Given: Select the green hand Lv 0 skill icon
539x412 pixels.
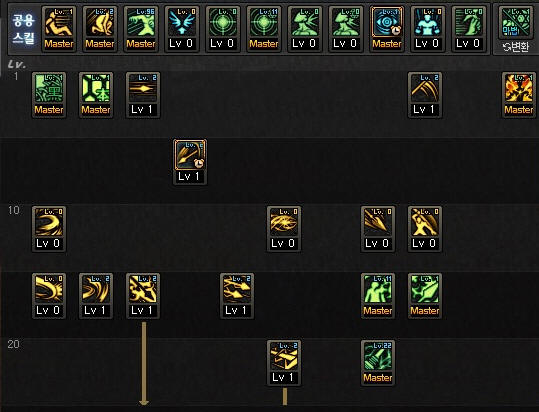Looking at the screenshot, I should [x=469, y=29].
